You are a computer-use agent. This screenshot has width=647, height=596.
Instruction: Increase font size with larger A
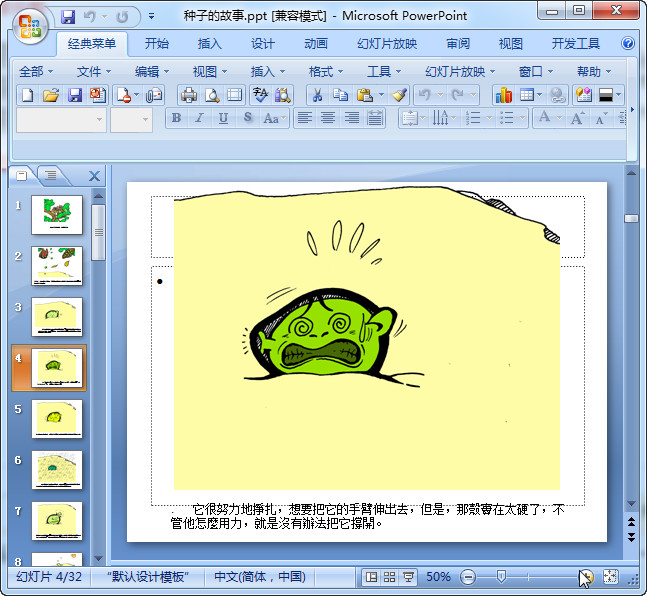pyautogui.click(x=577, y=118)
